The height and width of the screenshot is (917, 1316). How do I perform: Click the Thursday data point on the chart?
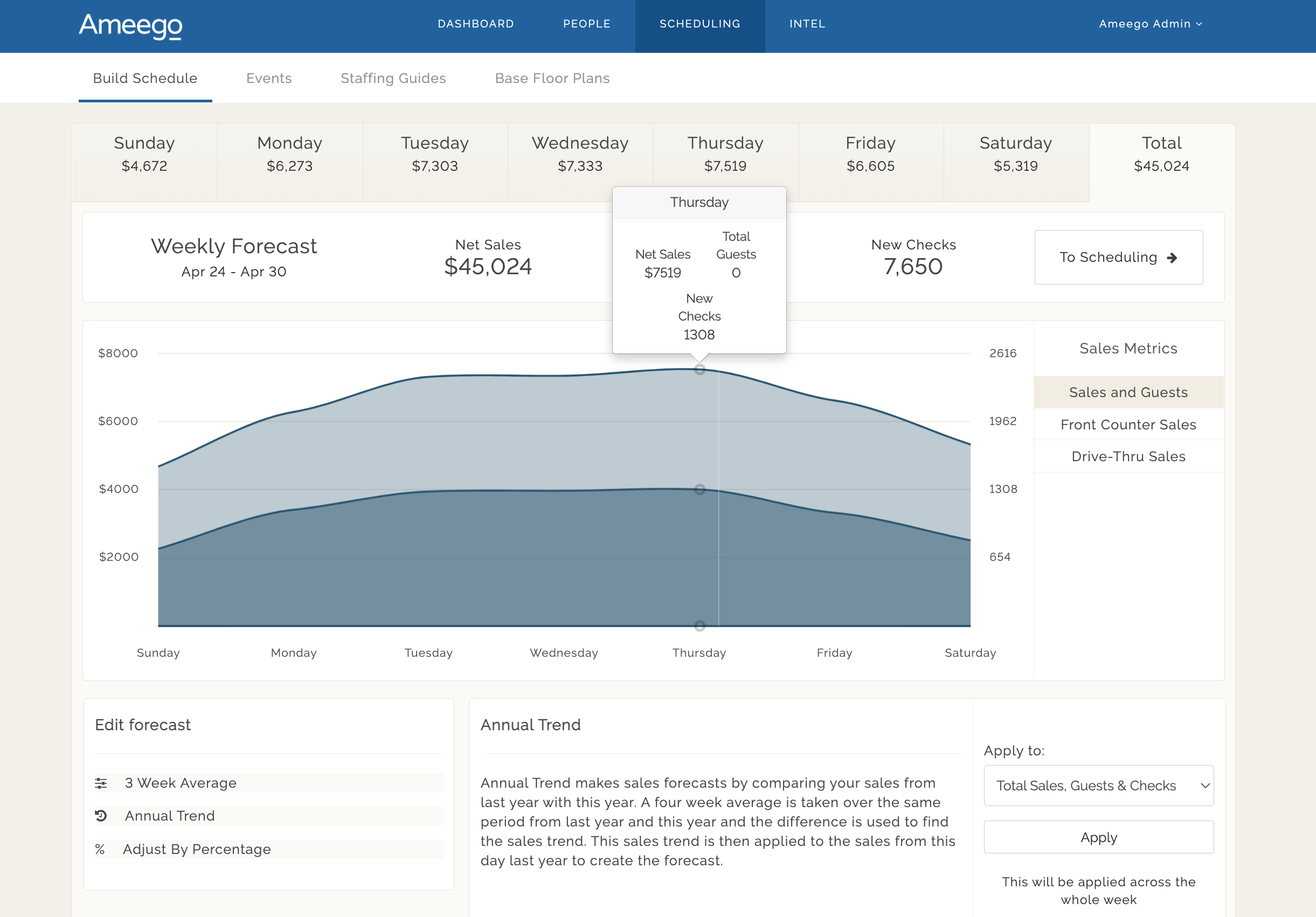700,370
